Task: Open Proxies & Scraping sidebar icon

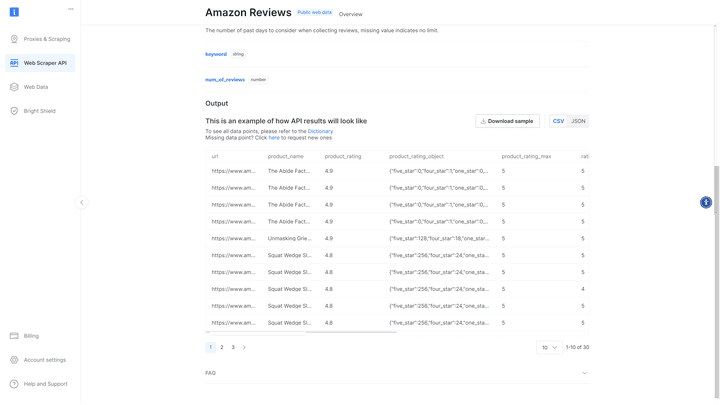Action: 14,39
